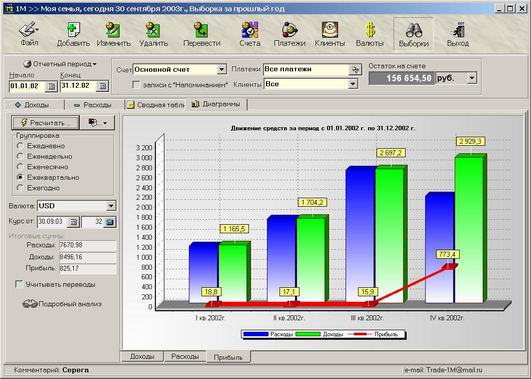Image resolution: width=531 pixels, height=379 pixels.
Task: Click blue Расходы swatch in chart legend
Action: [256, 334]
